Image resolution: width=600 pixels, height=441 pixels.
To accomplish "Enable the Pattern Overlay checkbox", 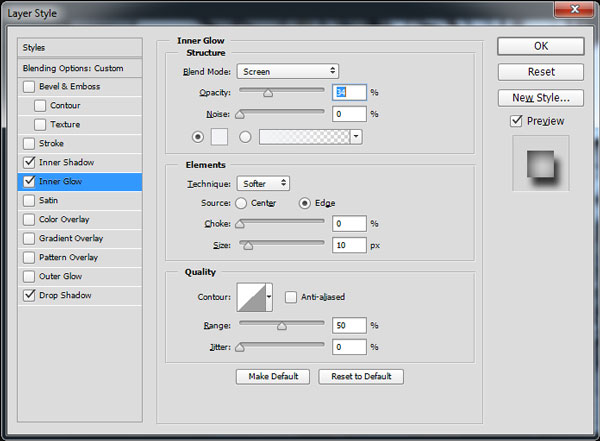I will coord(29,257).
